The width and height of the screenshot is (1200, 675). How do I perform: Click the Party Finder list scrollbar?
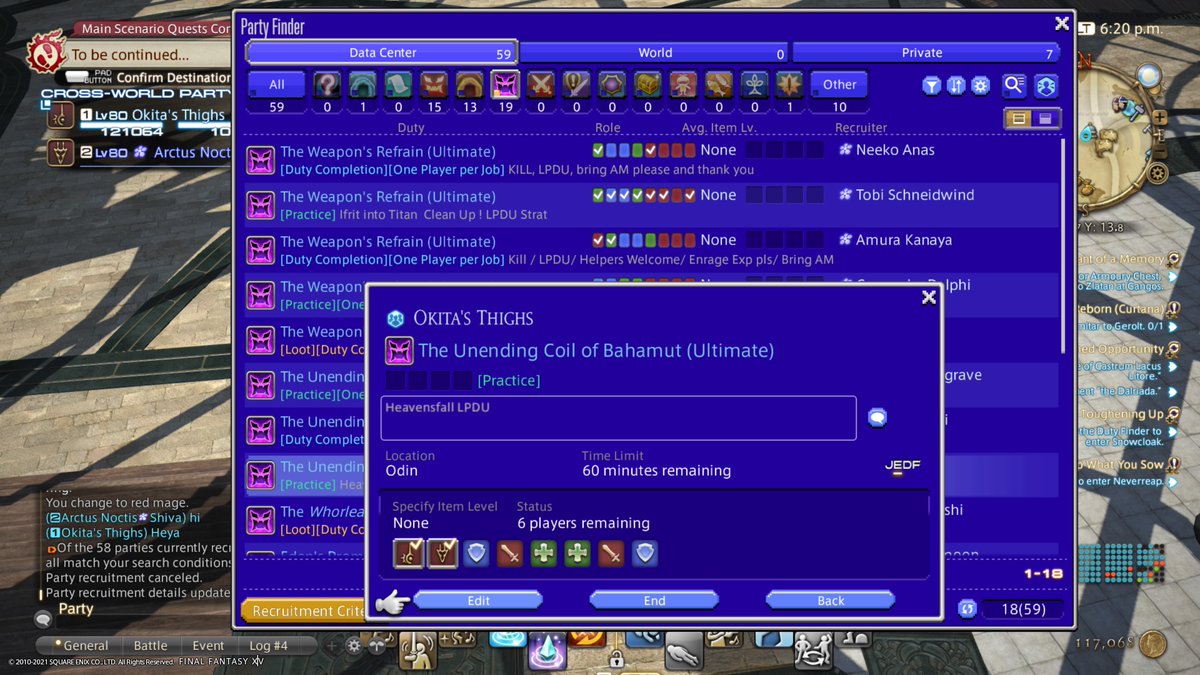click(x=1062, y=246)
